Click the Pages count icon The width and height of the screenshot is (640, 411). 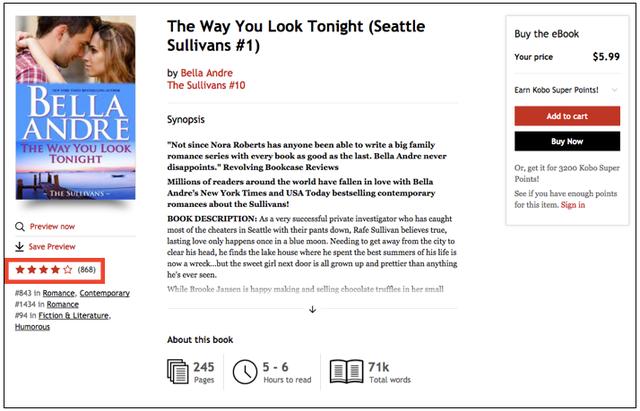[177, 372]
